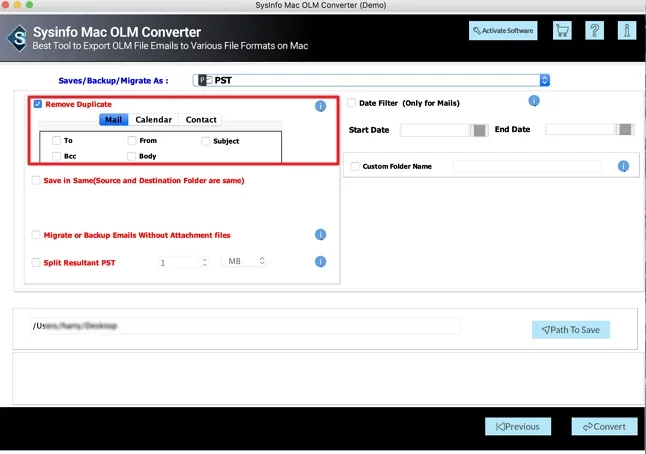Focus the destination path text field
646x454 pixels.
pos(246,326)
